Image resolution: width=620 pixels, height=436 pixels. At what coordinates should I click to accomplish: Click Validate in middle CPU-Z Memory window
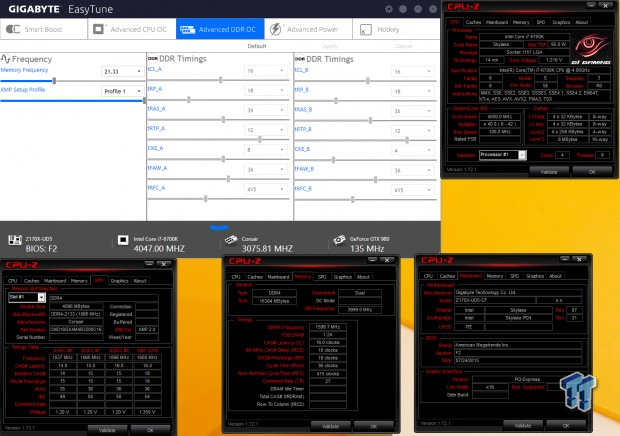point(331,427)
